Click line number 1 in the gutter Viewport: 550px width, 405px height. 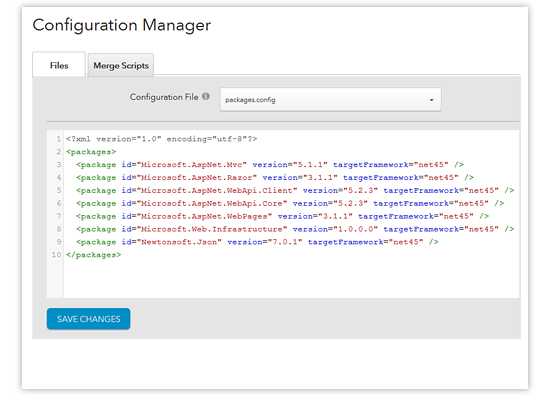pos(59,139)
